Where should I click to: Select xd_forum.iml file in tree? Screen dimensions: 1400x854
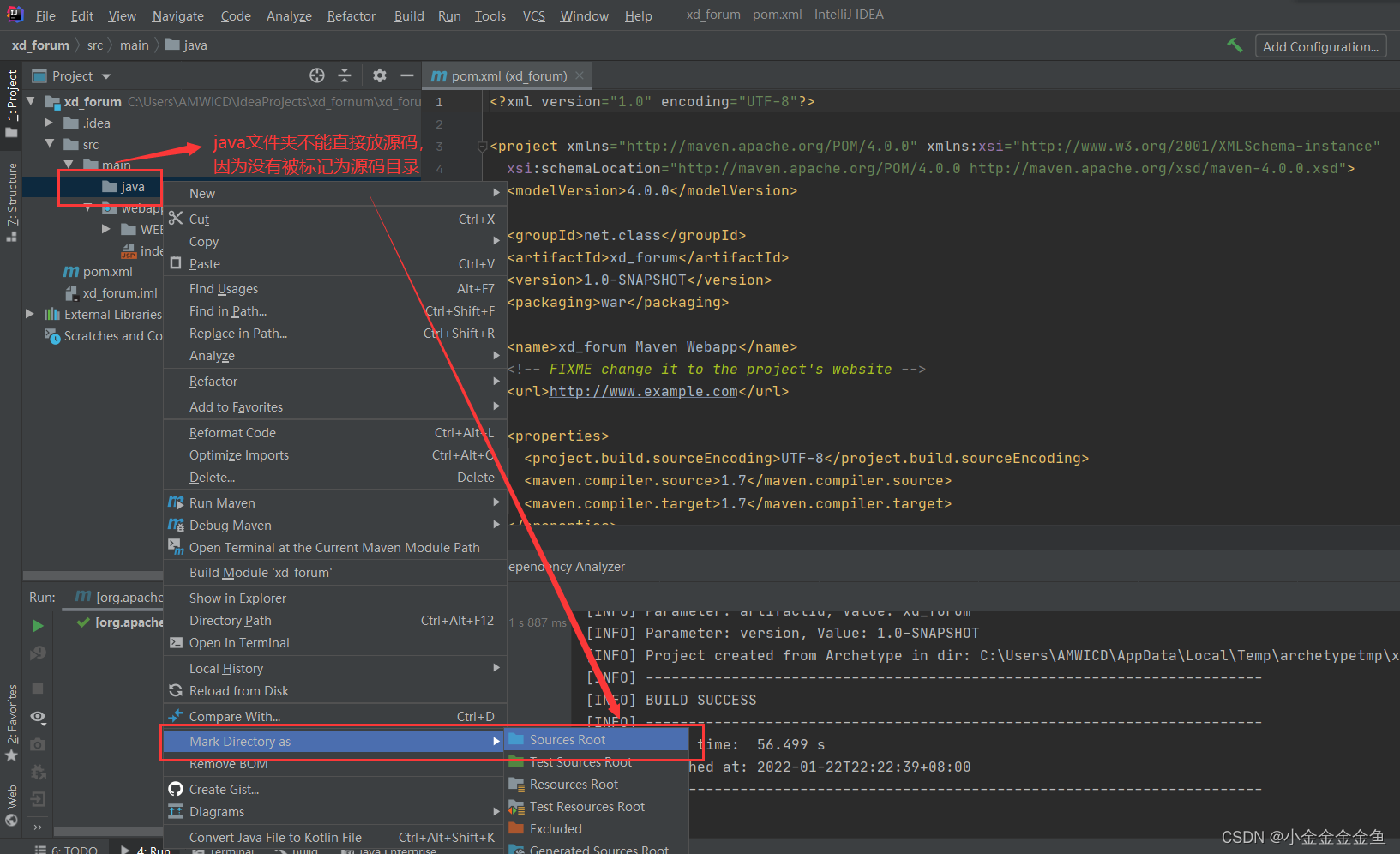[111, 293]
